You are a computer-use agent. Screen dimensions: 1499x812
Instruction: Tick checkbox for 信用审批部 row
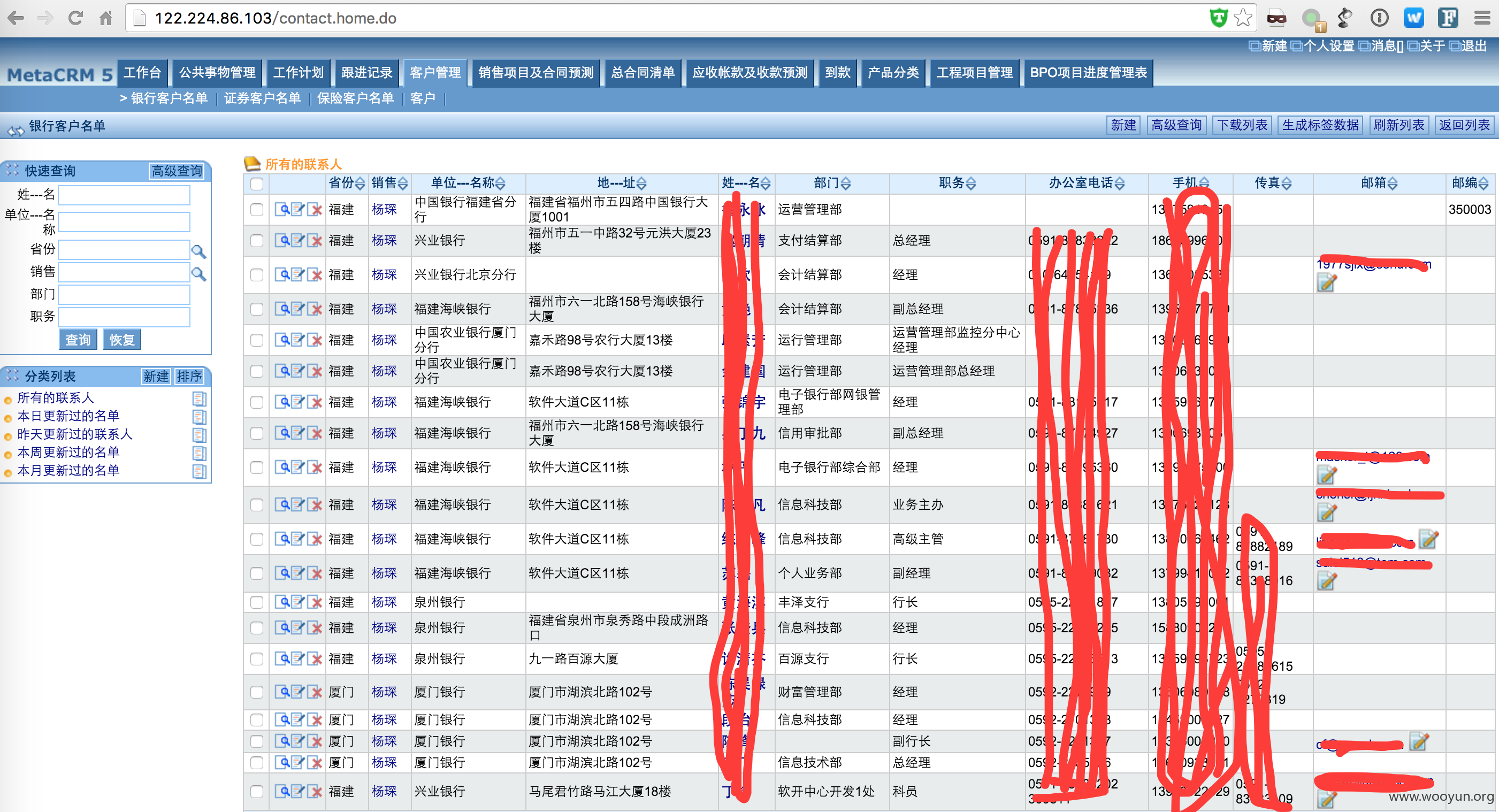pos(256,433)
